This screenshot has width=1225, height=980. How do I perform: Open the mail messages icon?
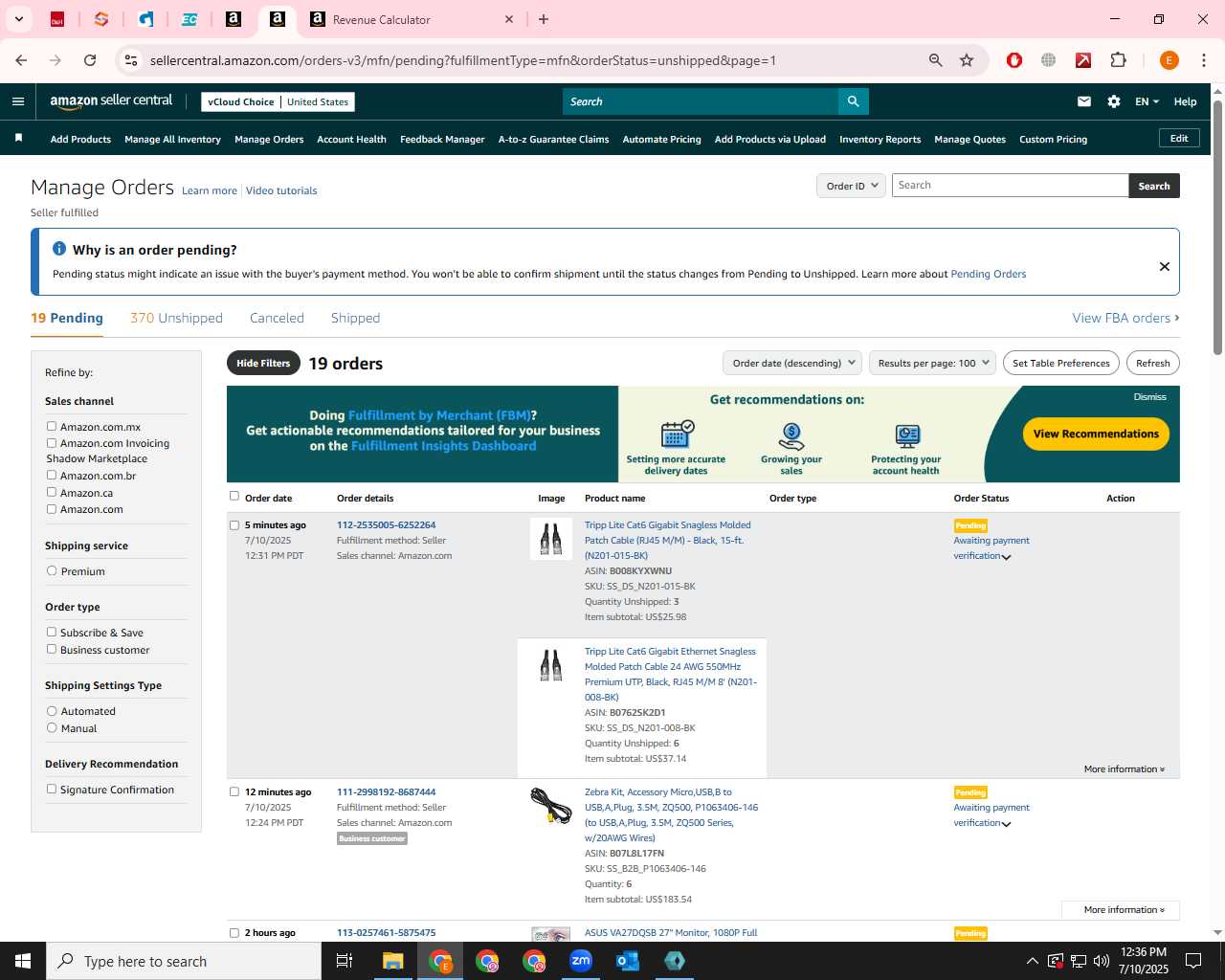1084,101
